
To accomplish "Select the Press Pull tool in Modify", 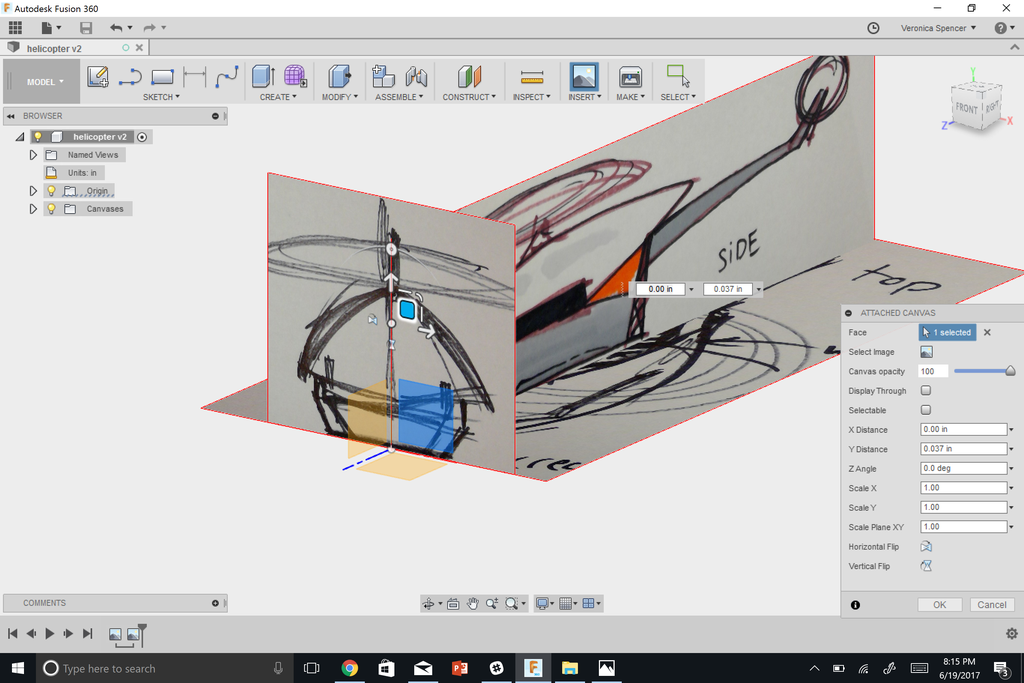I will (338, 75).
